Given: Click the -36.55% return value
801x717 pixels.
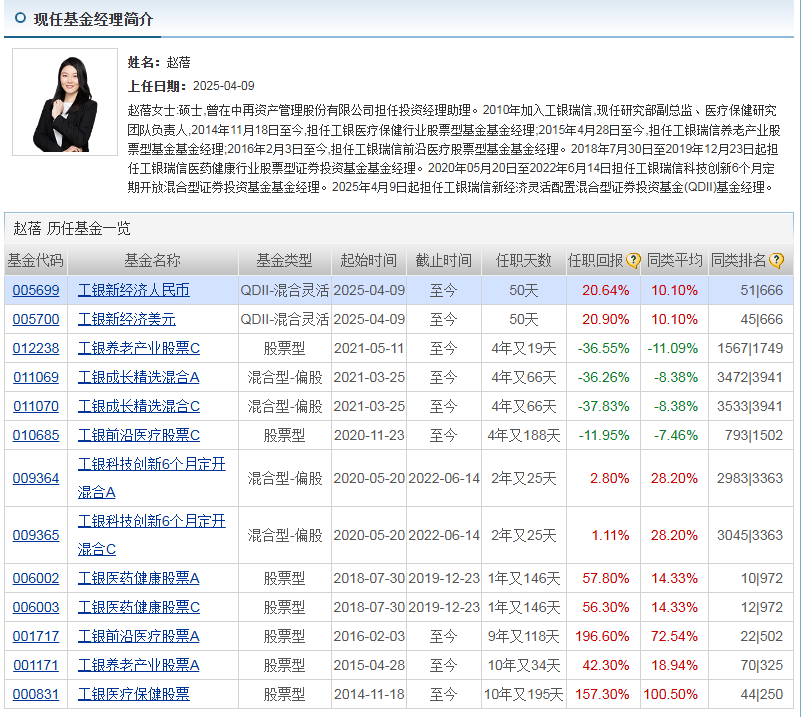Looking at the screenshot, I should pos(603,348).
